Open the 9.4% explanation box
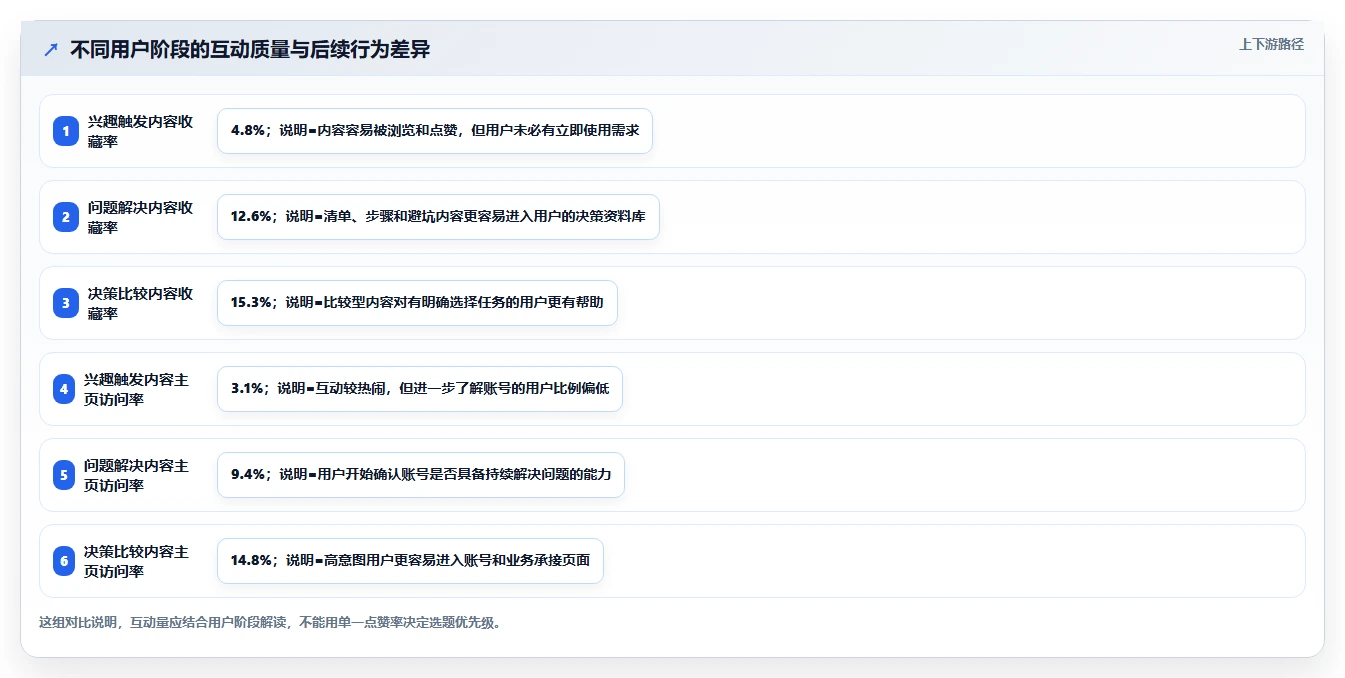The image size is (1345, 678). [x=421, y=475]
